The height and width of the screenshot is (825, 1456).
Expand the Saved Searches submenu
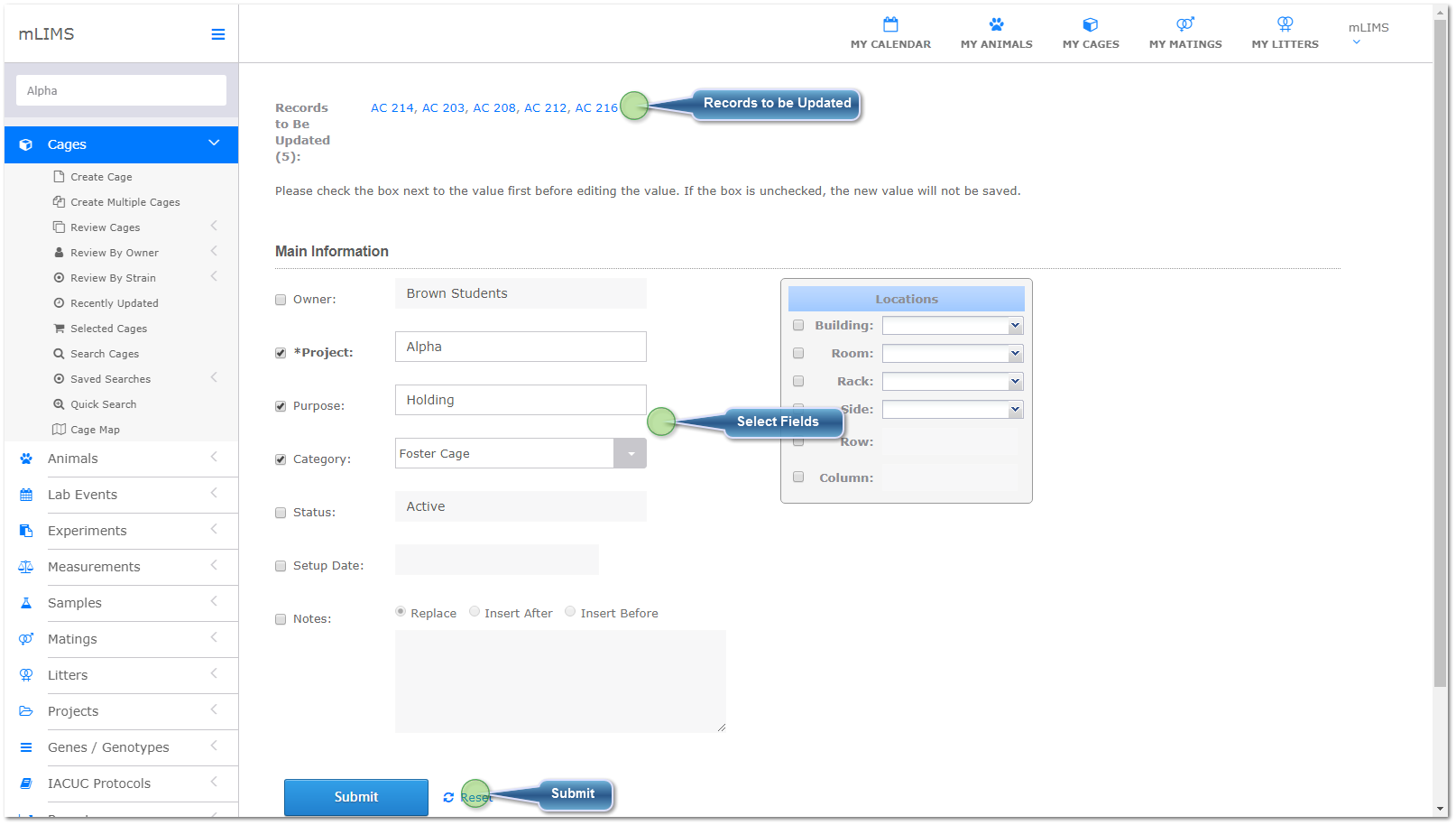[214, 377]
